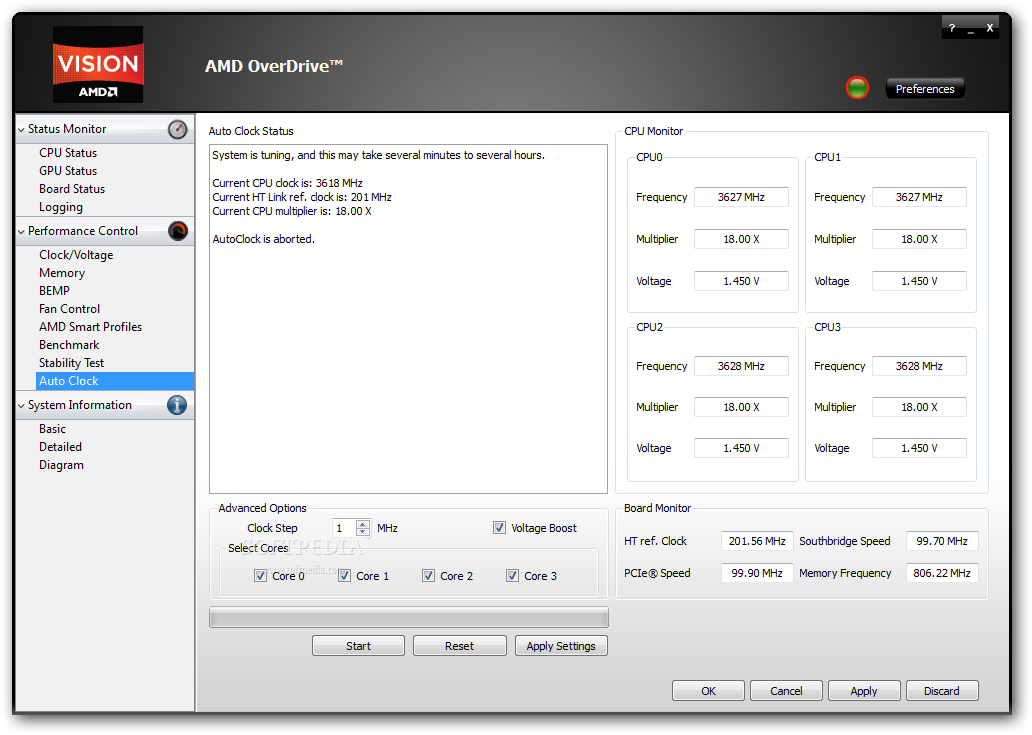This screenshot has height=735, width=1032.
Task: Click the CPU3 Multiplier field
Action: (919, 407)
